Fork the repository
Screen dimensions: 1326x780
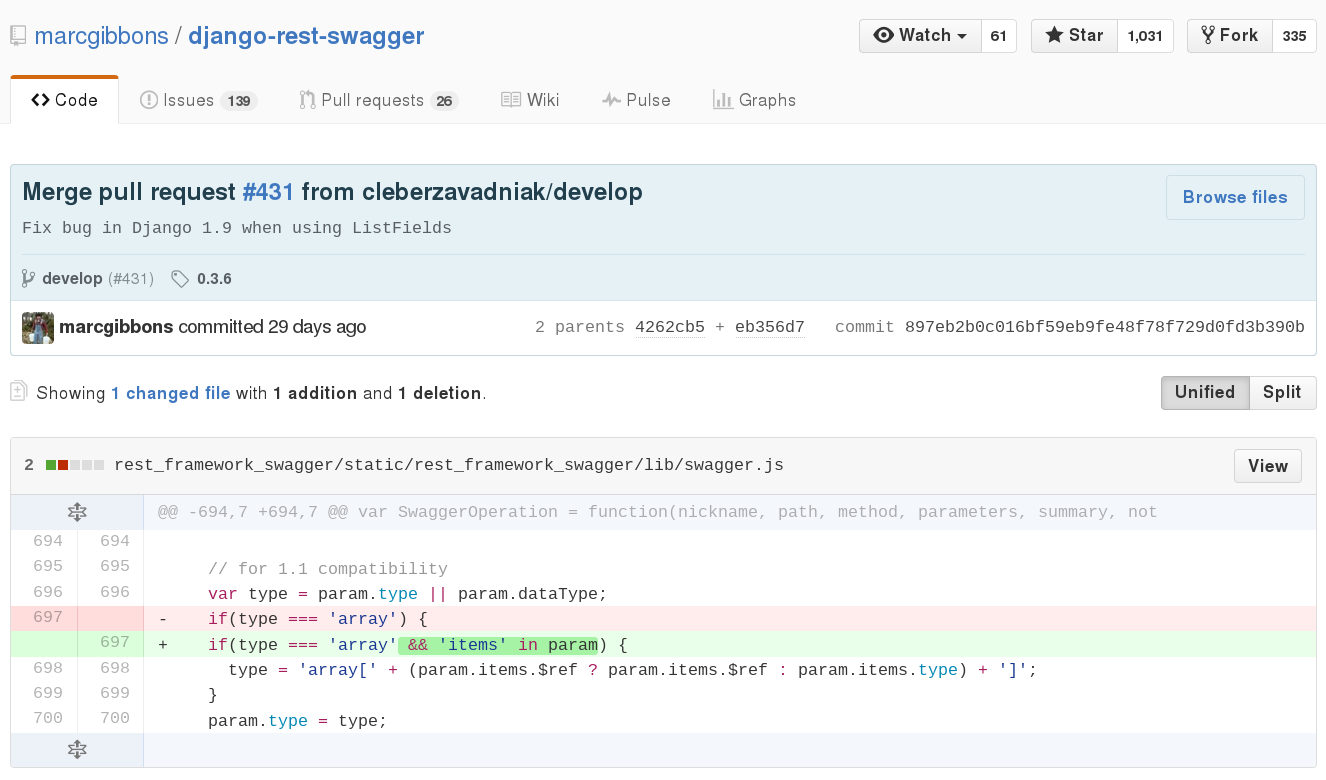click(x=1230, y=36)
